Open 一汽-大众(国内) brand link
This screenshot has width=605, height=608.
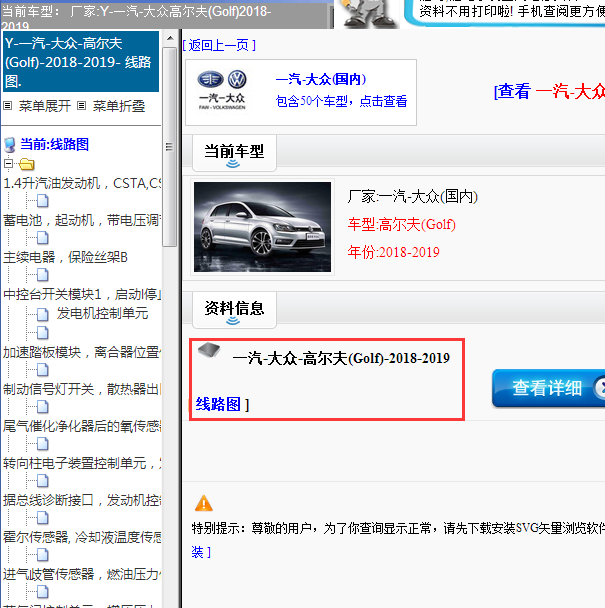click(x=321, y=79)
